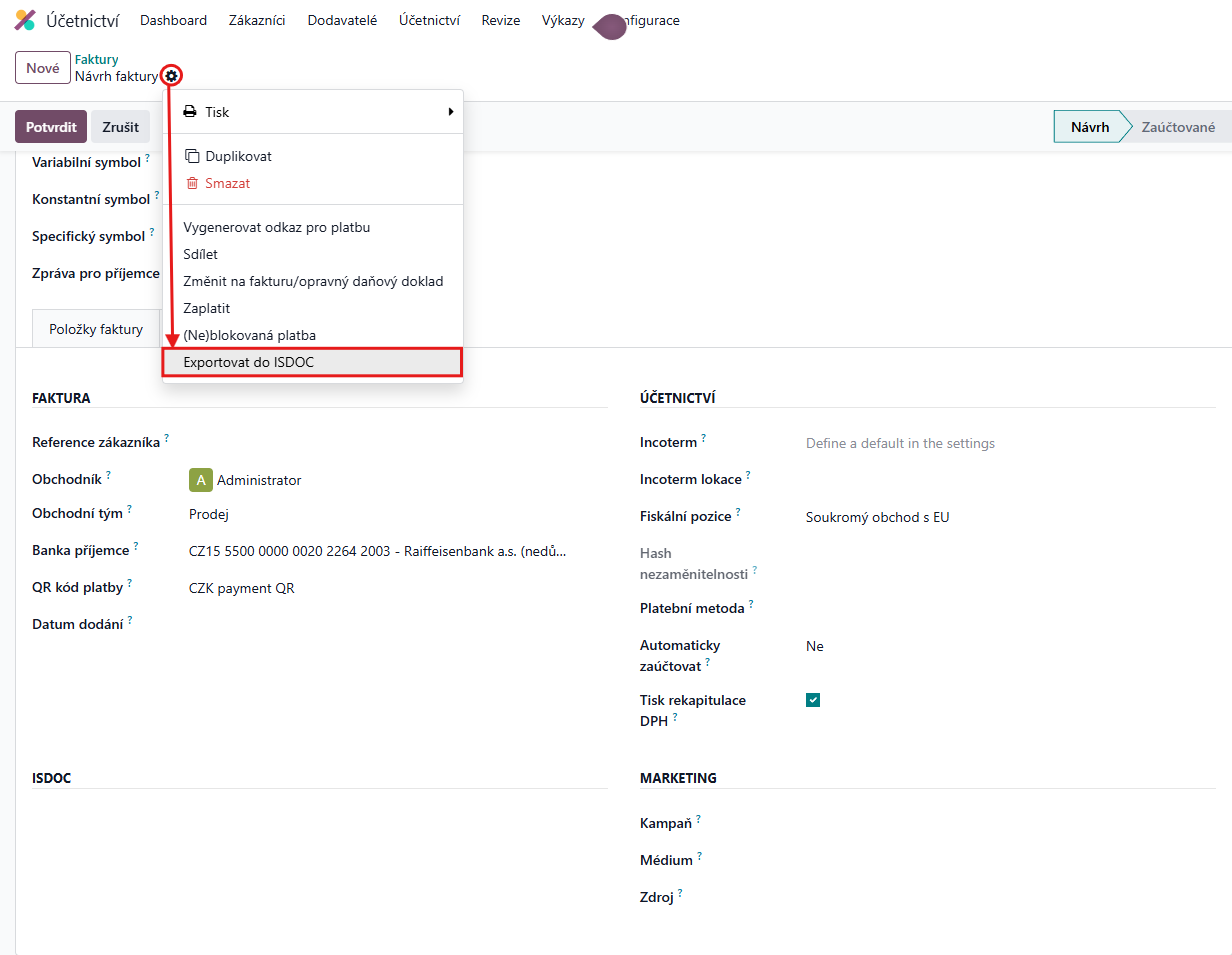Open the QR kód platby dropdown
The height and width of the screenshot is (955, 1232).
(x=398, y=588)
